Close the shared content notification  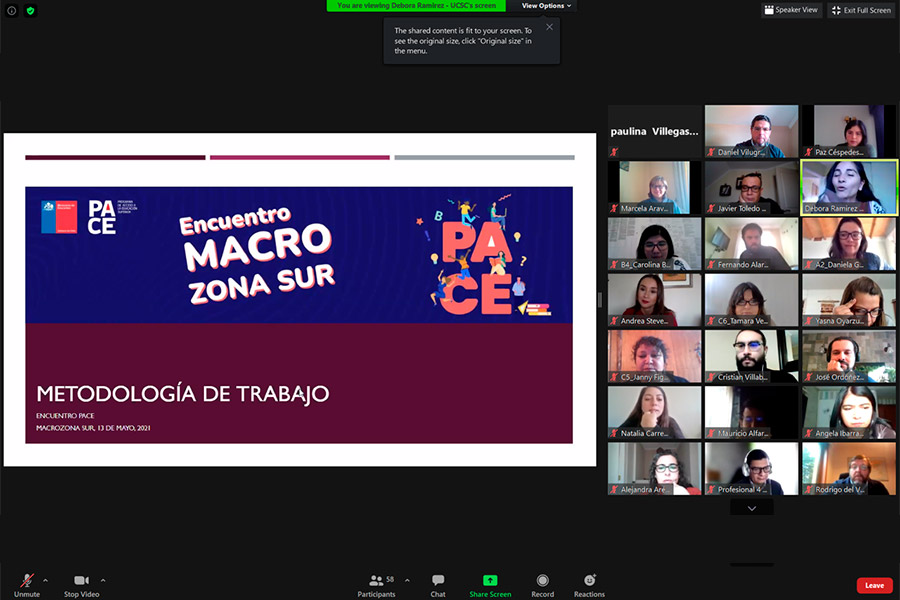(549, 27)
